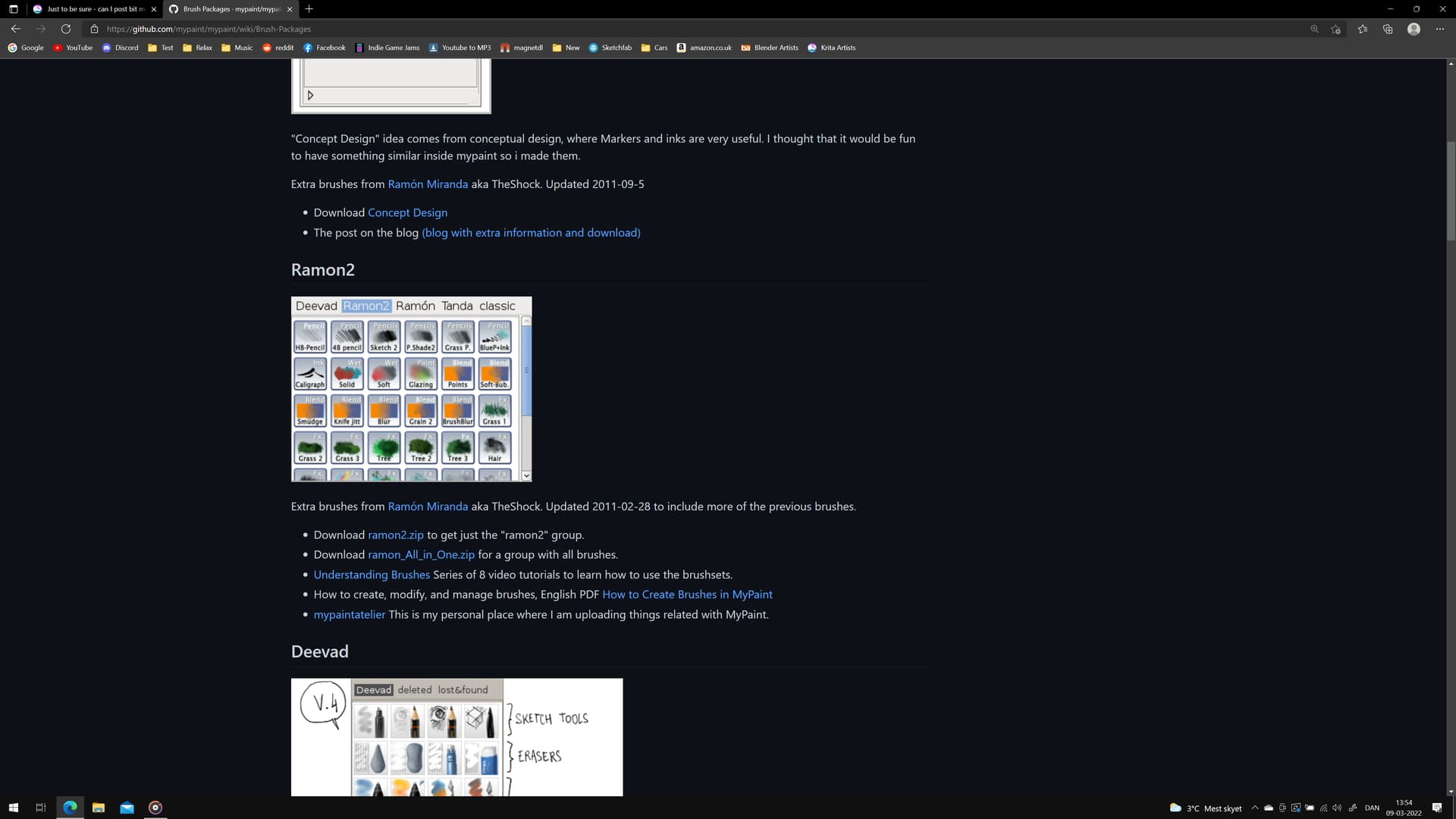Expand the Cars bookmarks folder

(x=654, y=47)
